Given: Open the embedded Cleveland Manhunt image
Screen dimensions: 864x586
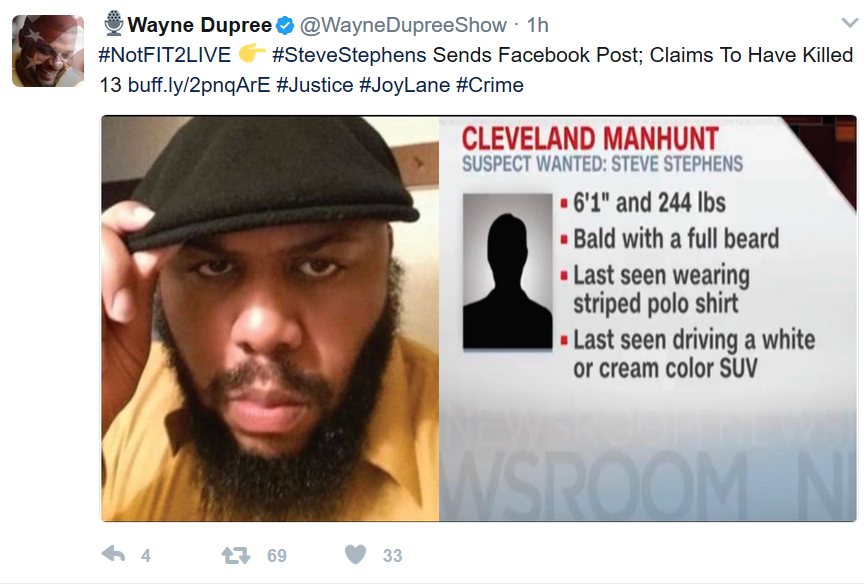Looking at the screenshot, I should (x=478, y=319).
